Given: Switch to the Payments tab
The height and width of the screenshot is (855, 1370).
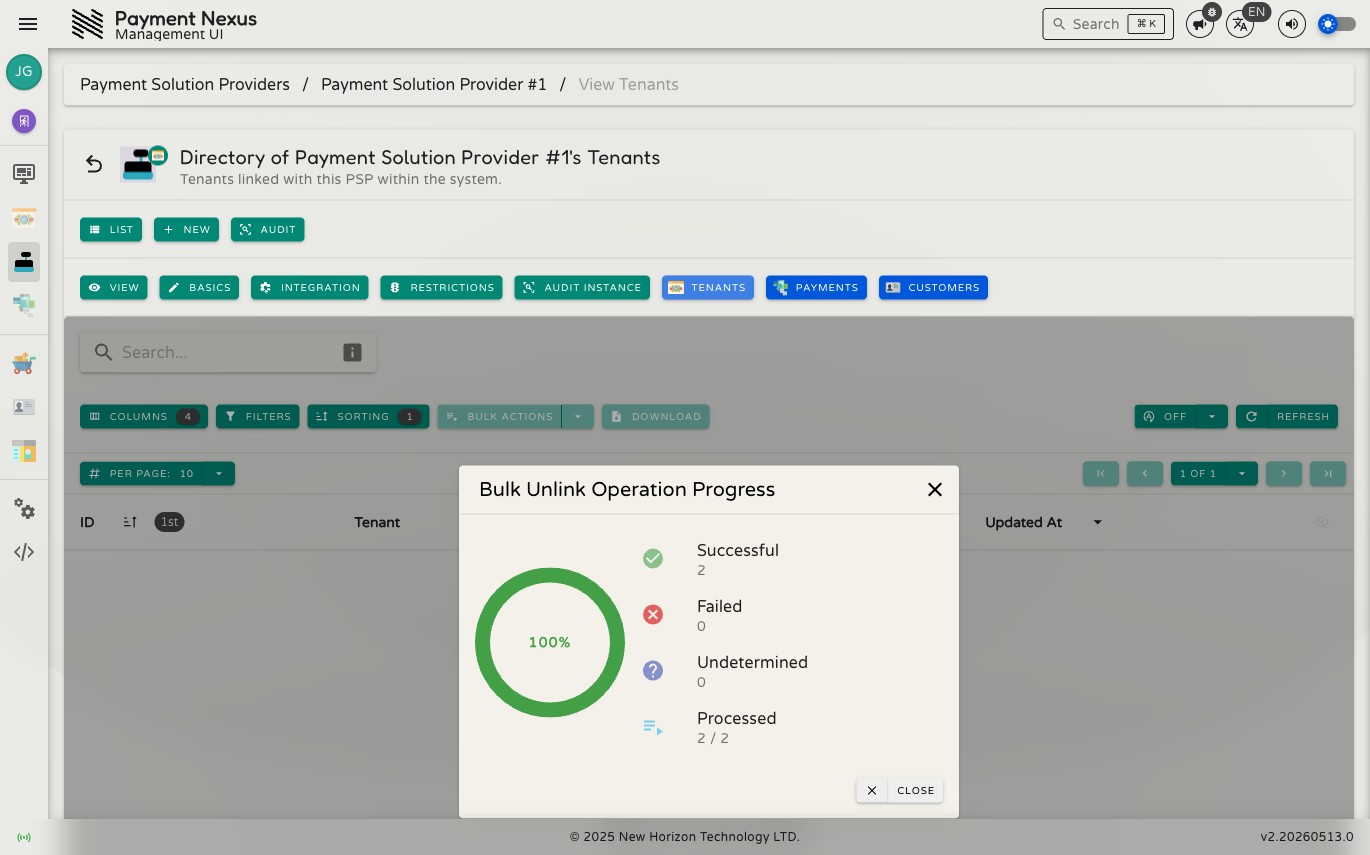Looking at the screenshot, I should coord(816,287).
